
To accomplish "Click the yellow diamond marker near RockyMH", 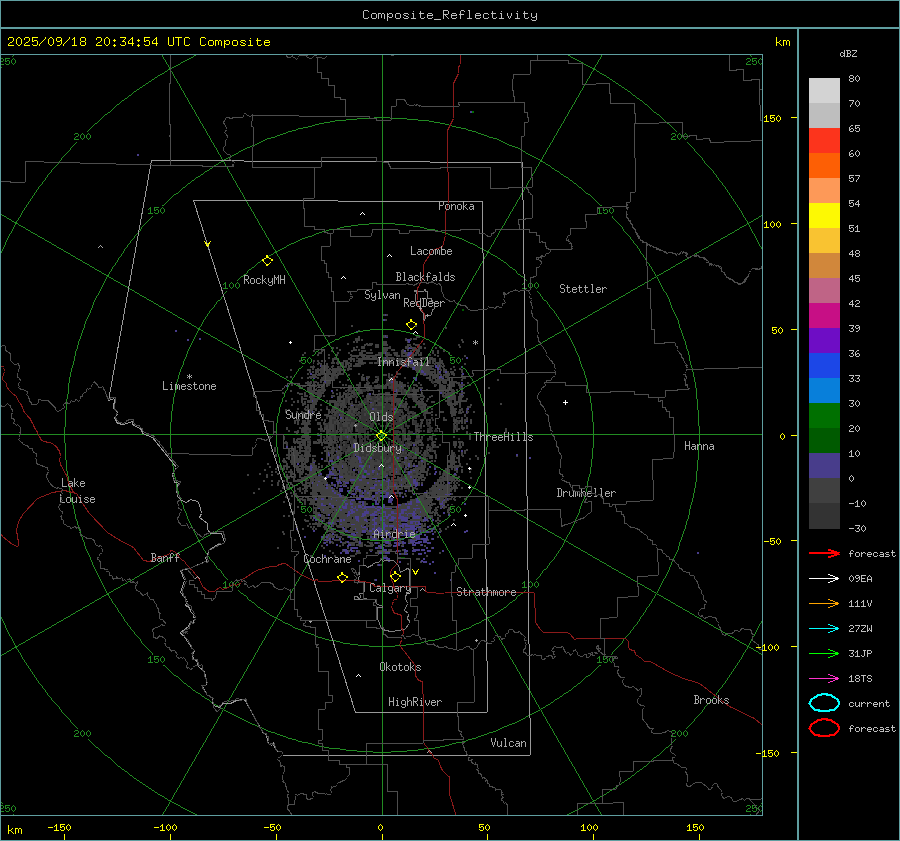I will (267, 260).
